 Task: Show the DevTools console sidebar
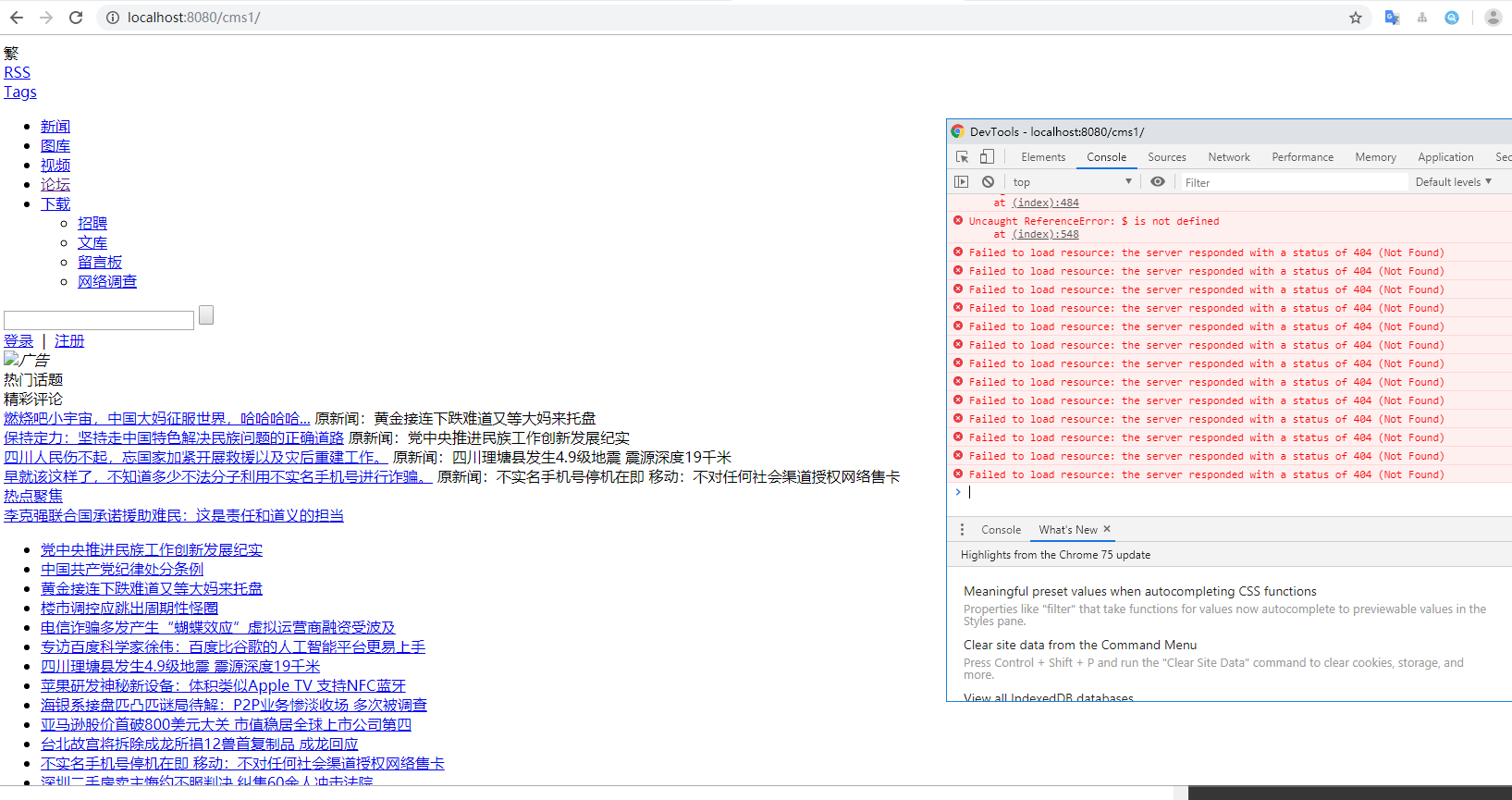962,182
